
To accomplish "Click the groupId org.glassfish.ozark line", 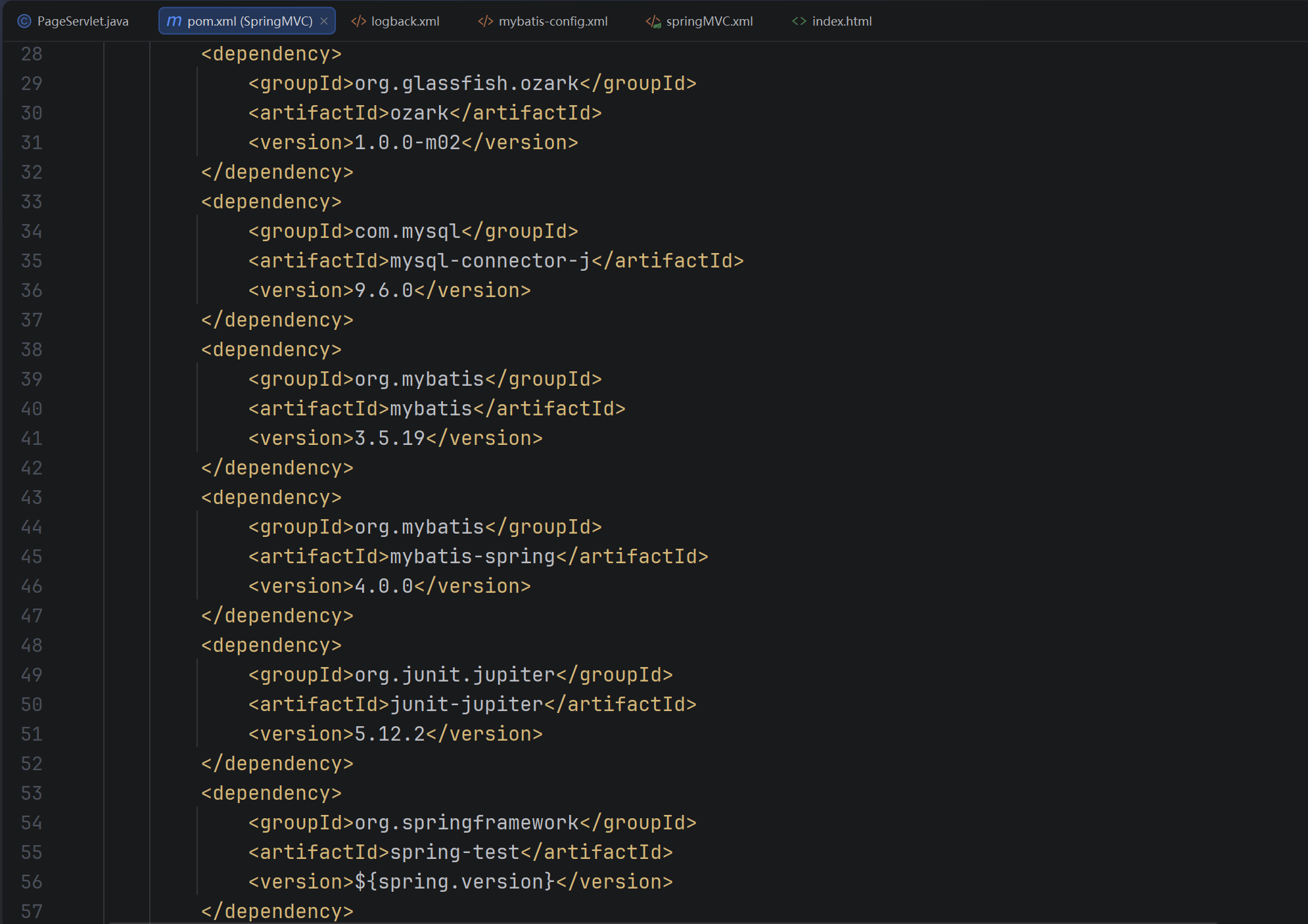I will tap(472, 83).
